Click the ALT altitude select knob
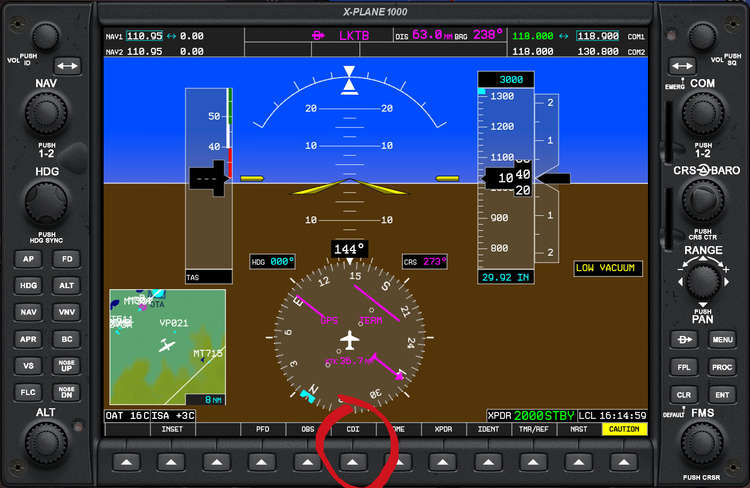The width and height of the screenshot is (750, 488). (46, 443)
